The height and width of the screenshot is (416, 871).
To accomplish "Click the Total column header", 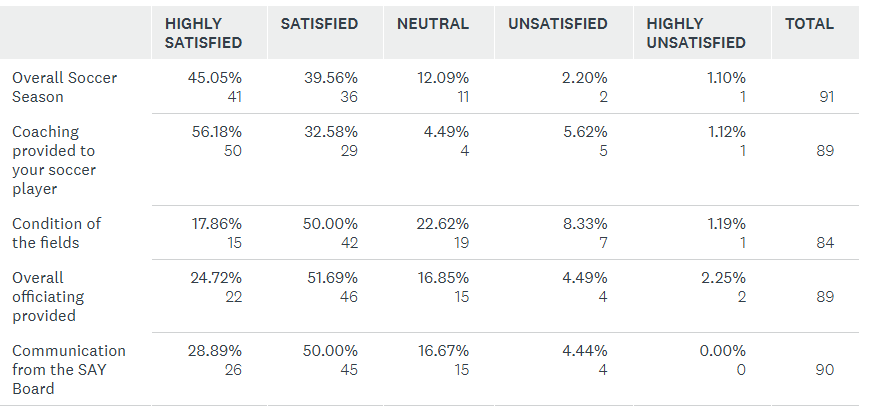I will 809,24.
